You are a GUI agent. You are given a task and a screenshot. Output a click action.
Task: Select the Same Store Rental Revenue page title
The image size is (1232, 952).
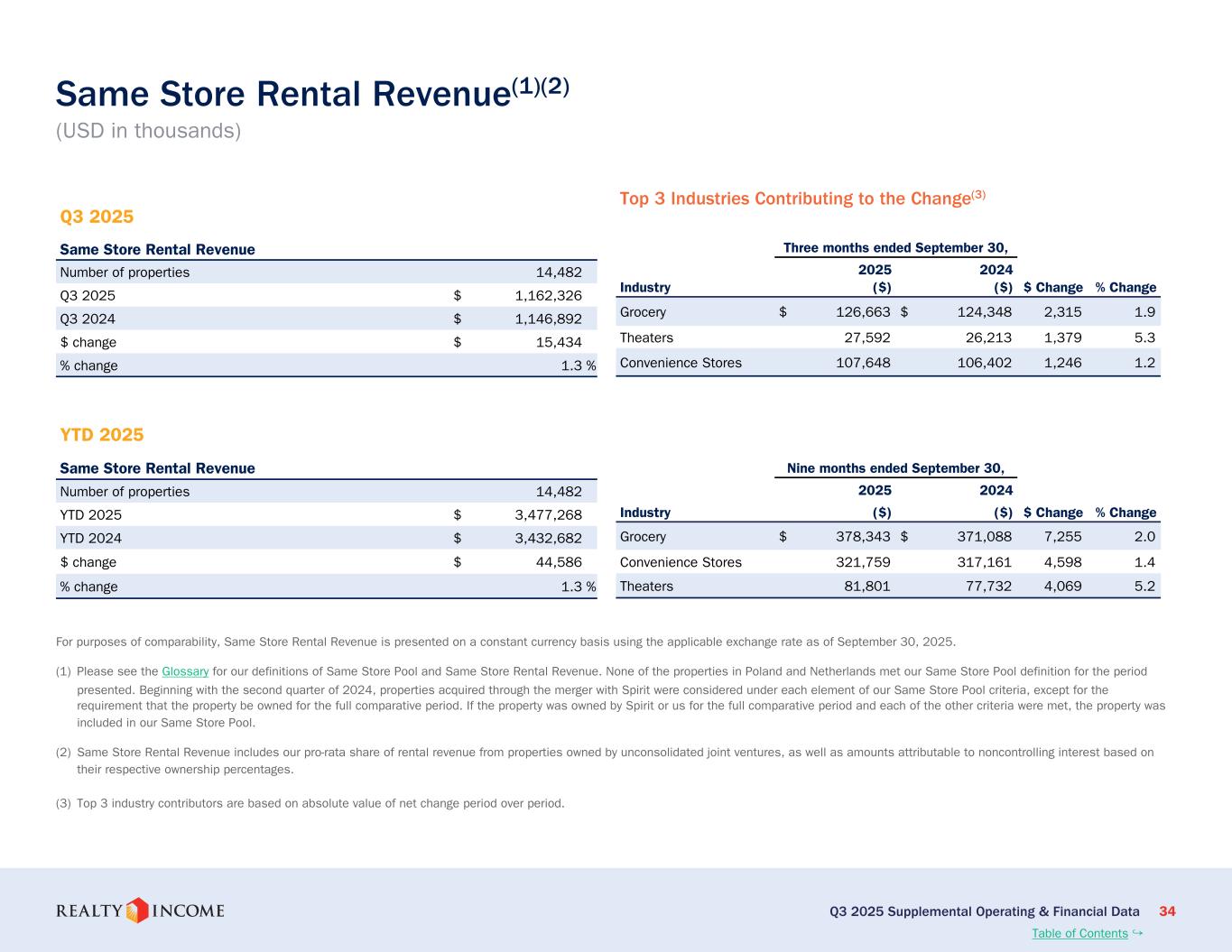click(x=312, y=94)
